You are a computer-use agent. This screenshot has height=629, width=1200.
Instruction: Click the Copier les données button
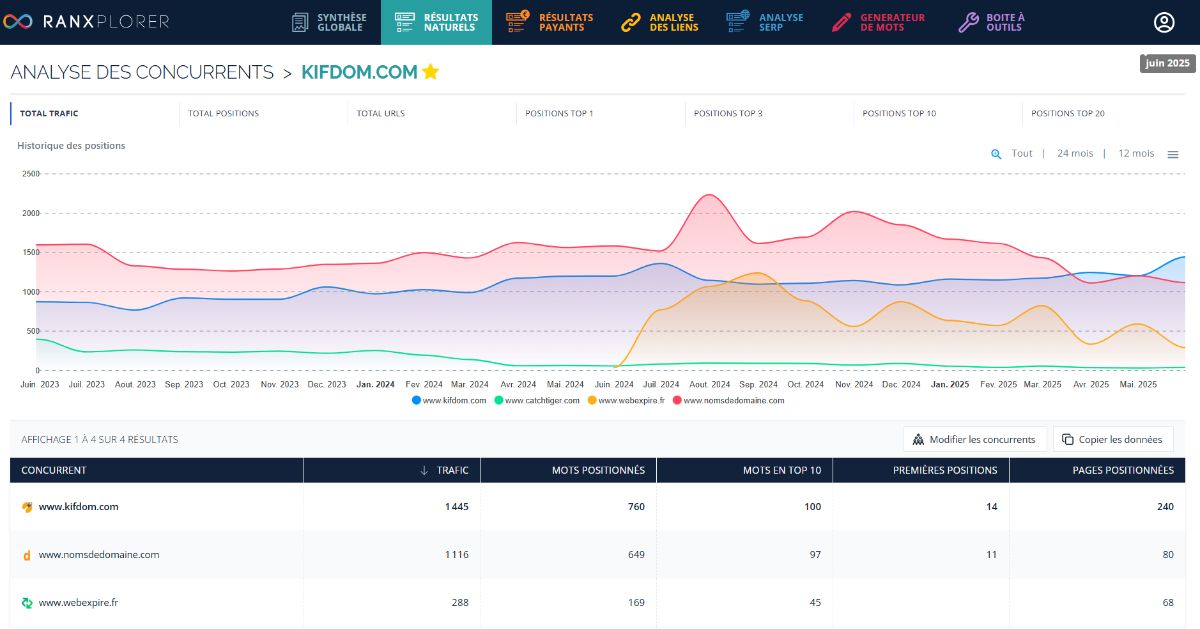tap(1112, 439)
